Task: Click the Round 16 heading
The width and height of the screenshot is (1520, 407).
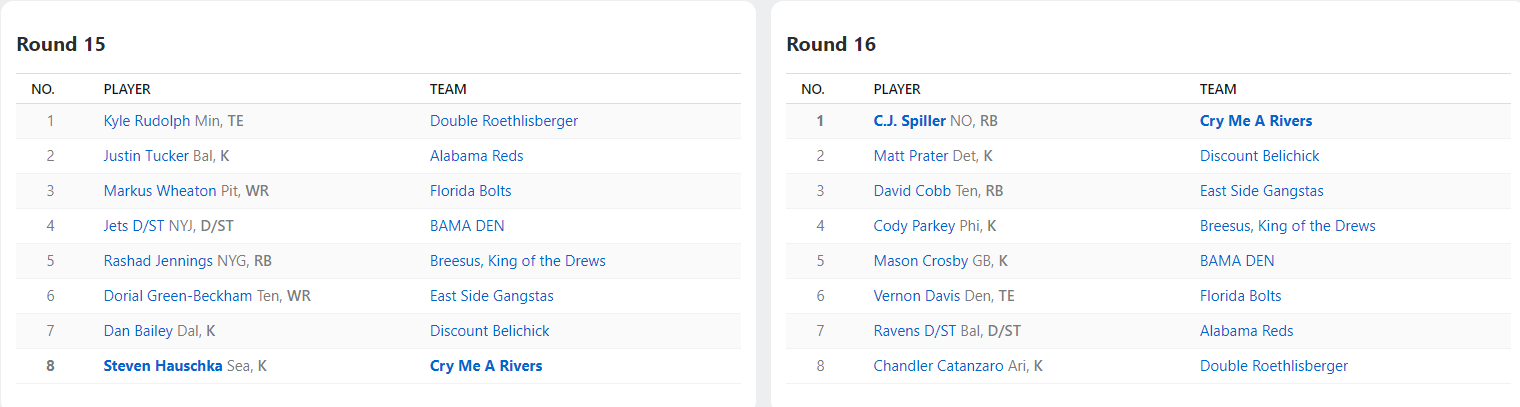Action: coord(830,44)
